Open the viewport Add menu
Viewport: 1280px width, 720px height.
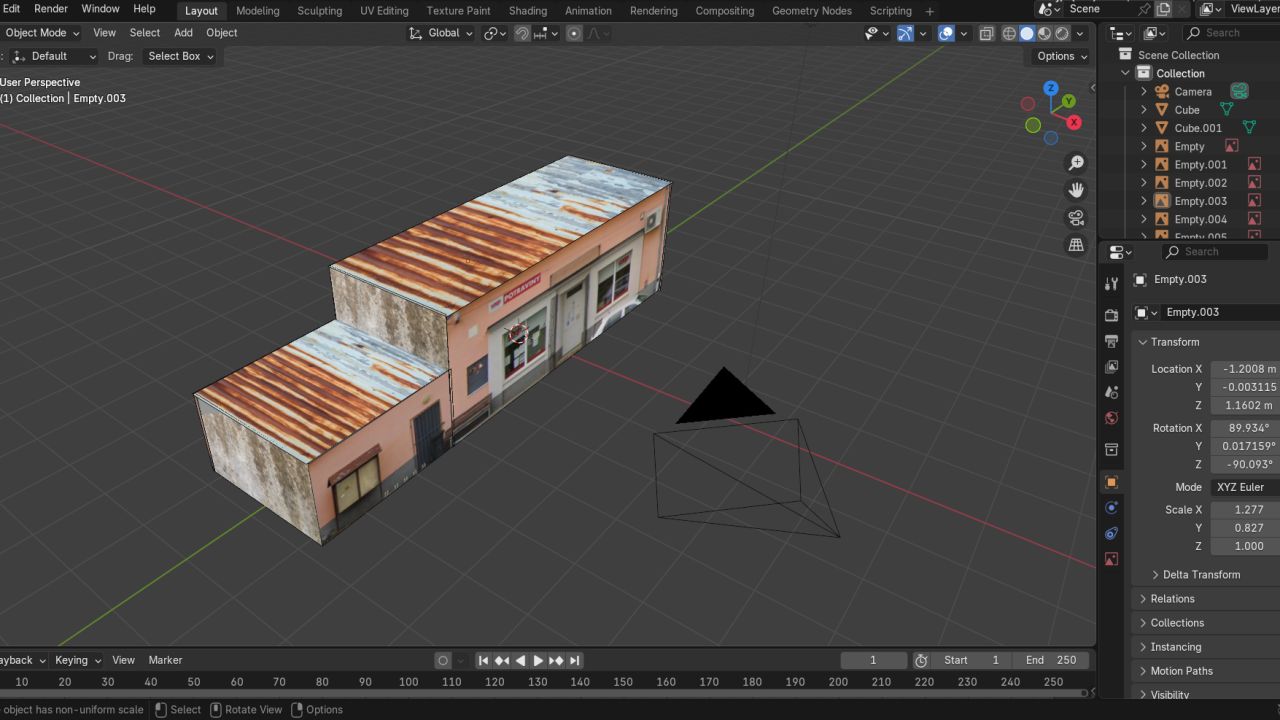183,33
